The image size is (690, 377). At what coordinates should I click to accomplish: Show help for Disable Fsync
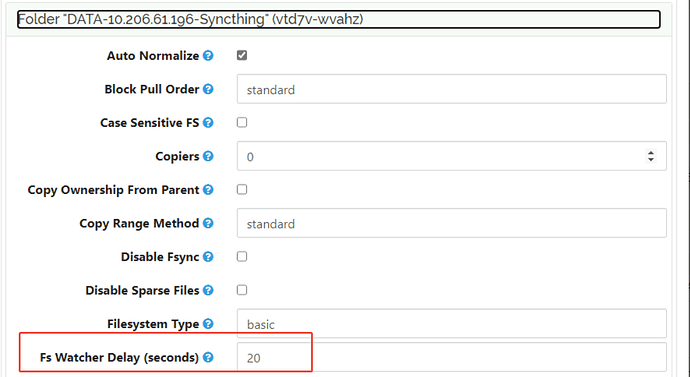(x=208, y=257)
